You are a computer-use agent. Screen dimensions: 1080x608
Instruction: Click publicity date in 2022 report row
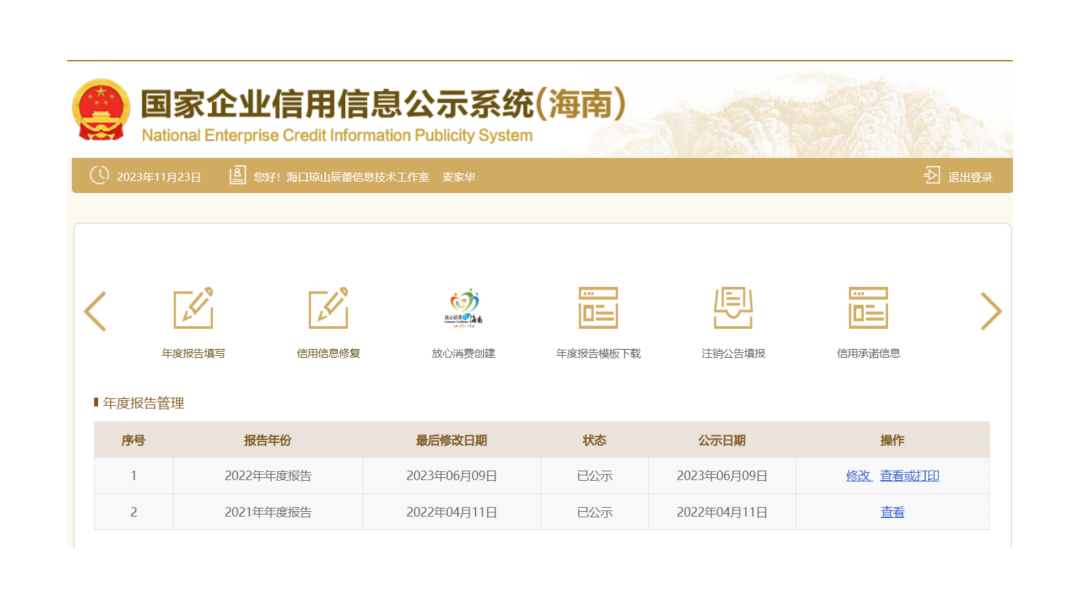pos(722,476)
